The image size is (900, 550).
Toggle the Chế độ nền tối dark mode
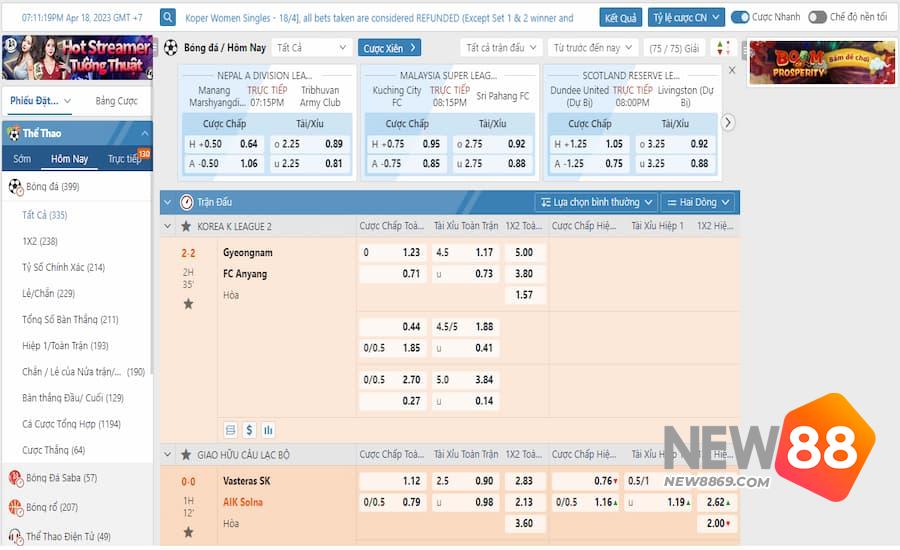(817, 17)
